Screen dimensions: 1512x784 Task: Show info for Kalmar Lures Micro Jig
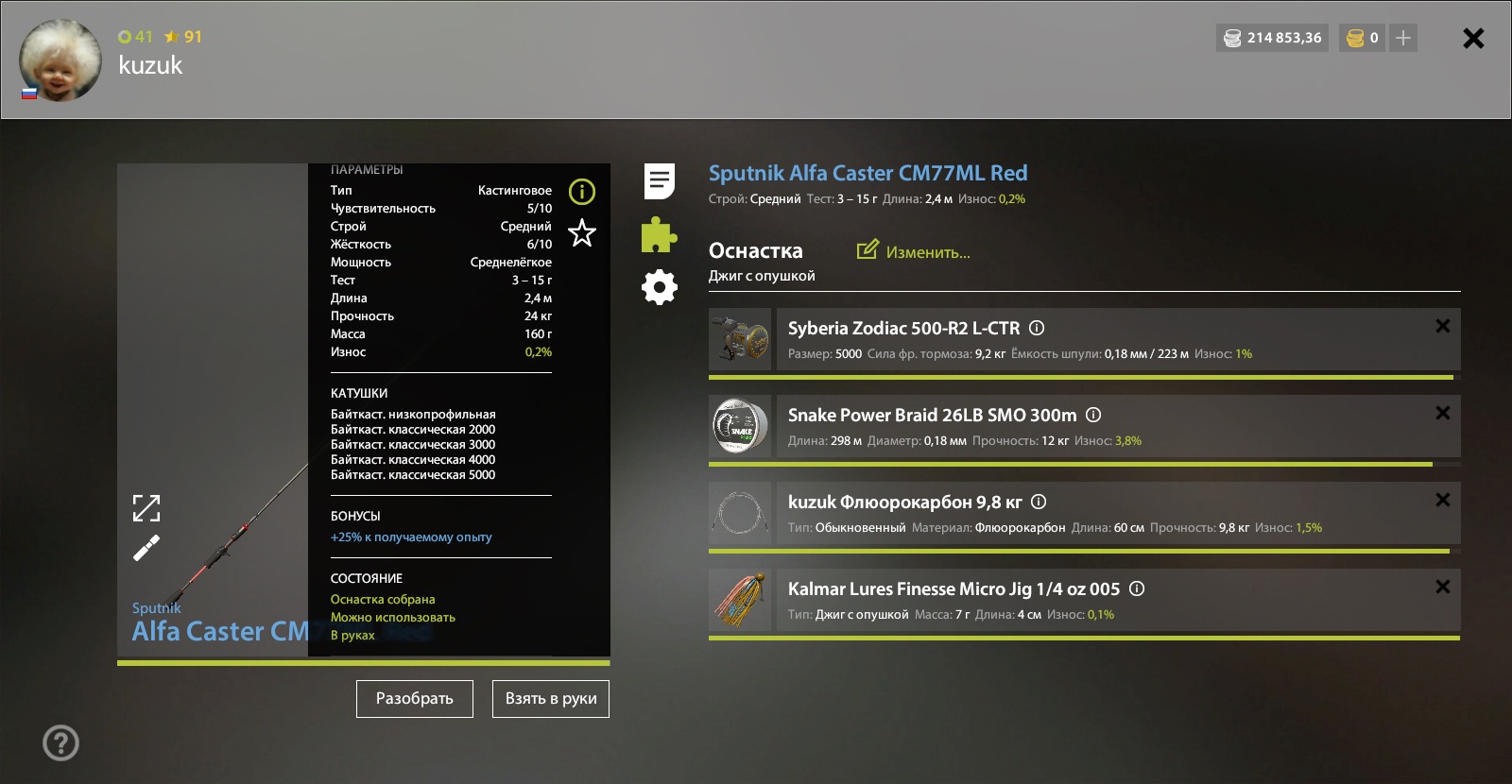point(1137,588)
